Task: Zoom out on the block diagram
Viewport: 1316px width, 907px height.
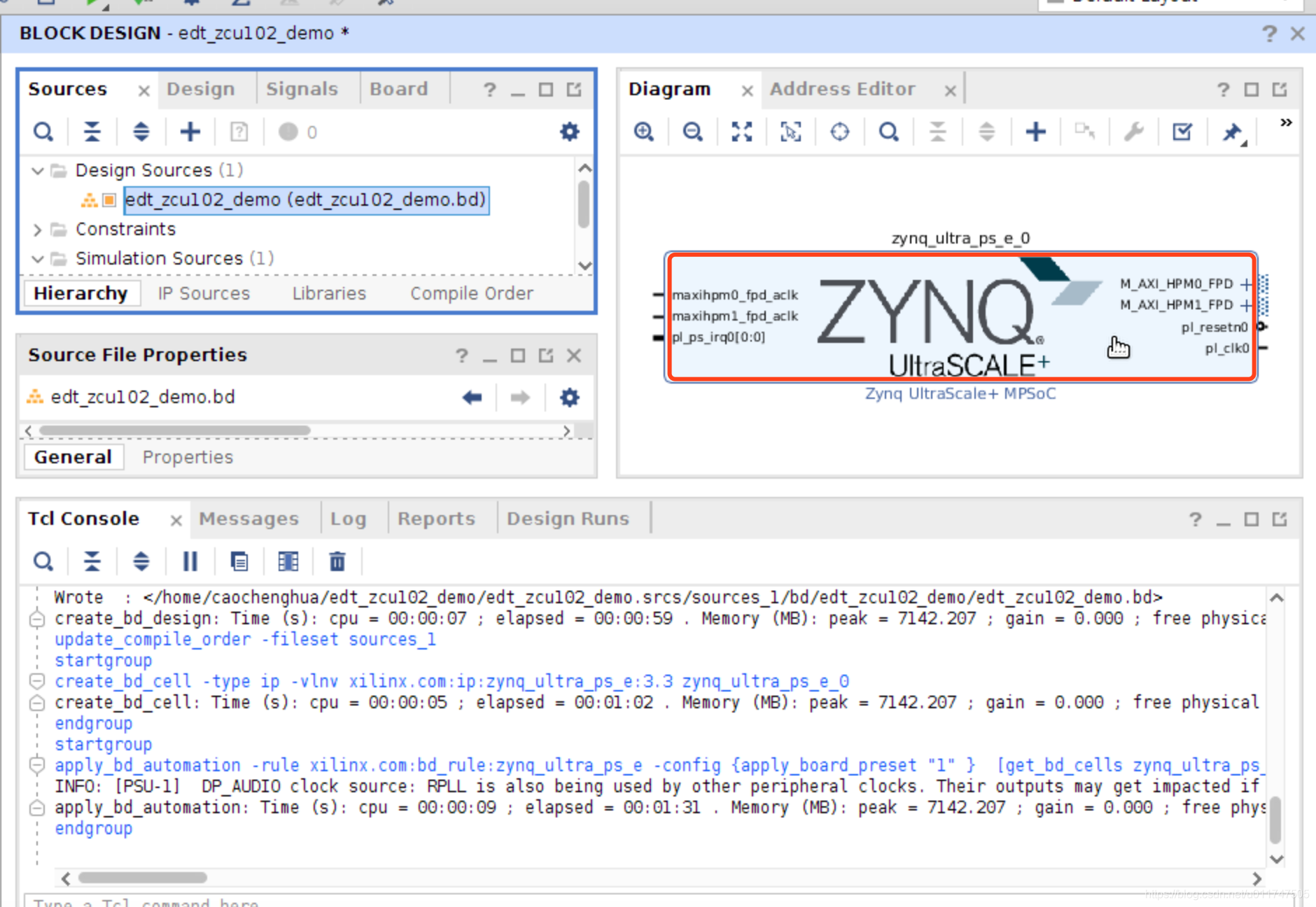Action: pyautogui.click(x=693, y=132)
